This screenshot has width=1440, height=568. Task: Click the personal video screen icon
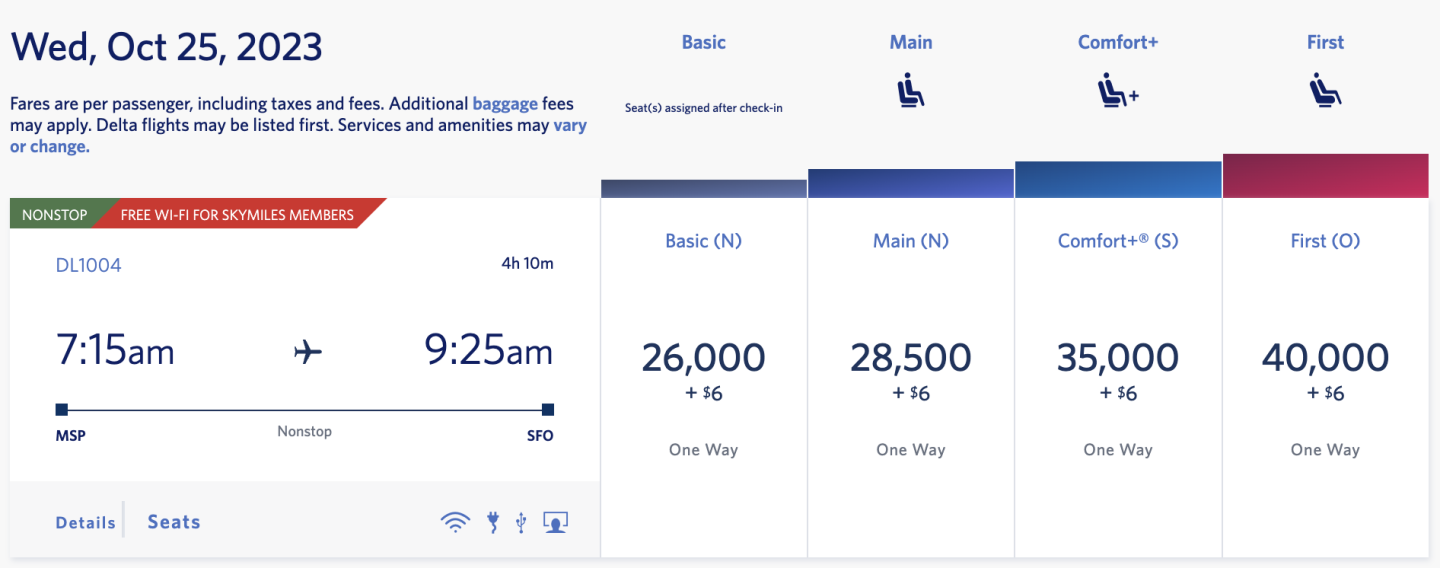tap(555, 521)
